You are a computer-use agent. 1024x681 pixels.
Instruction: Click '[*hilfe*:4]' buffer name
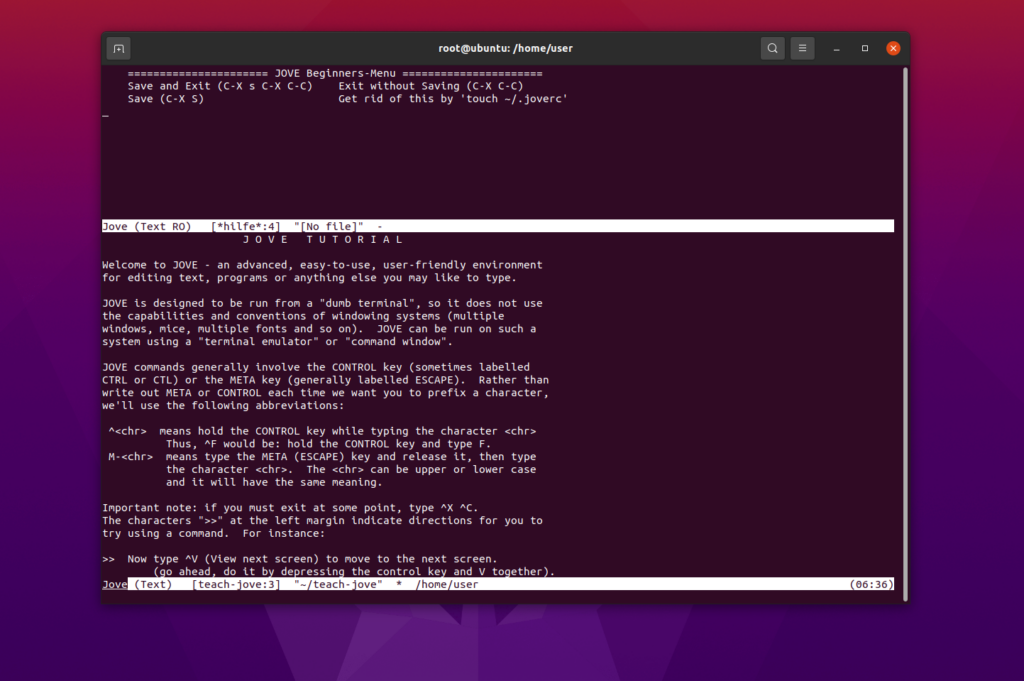coord(246,227)
